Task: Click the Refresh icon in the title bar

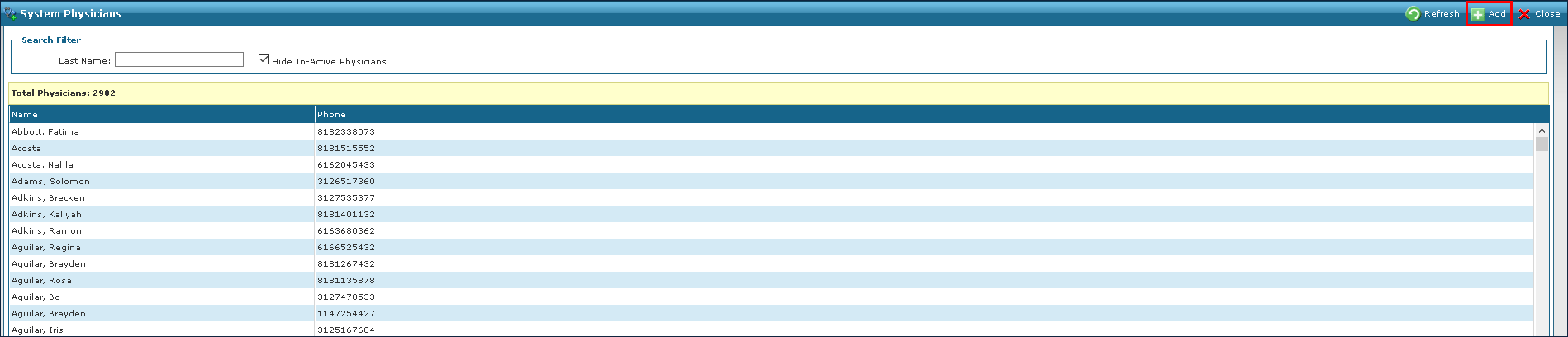Action: click(1414, 14)
